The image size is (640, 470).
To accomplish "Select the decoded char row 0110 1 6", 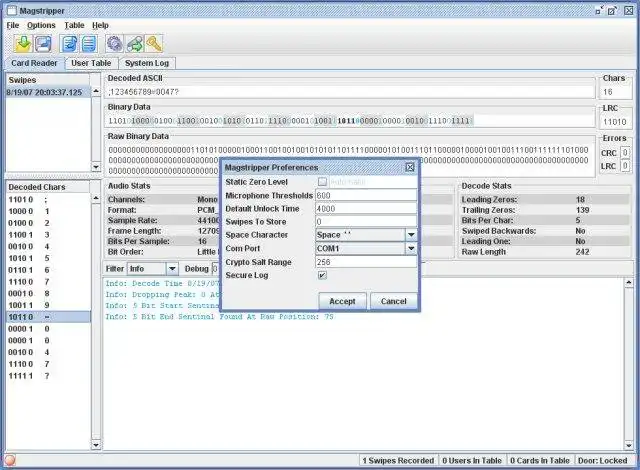I will pos(48,270).
